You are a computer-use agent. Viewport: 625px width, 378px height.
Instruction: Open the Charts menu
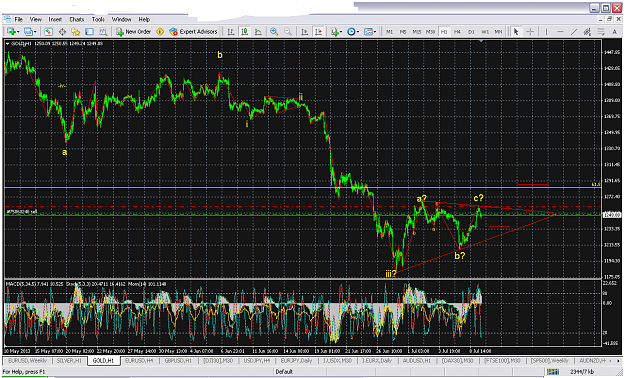pyautogui.click(x=77, y=19)
